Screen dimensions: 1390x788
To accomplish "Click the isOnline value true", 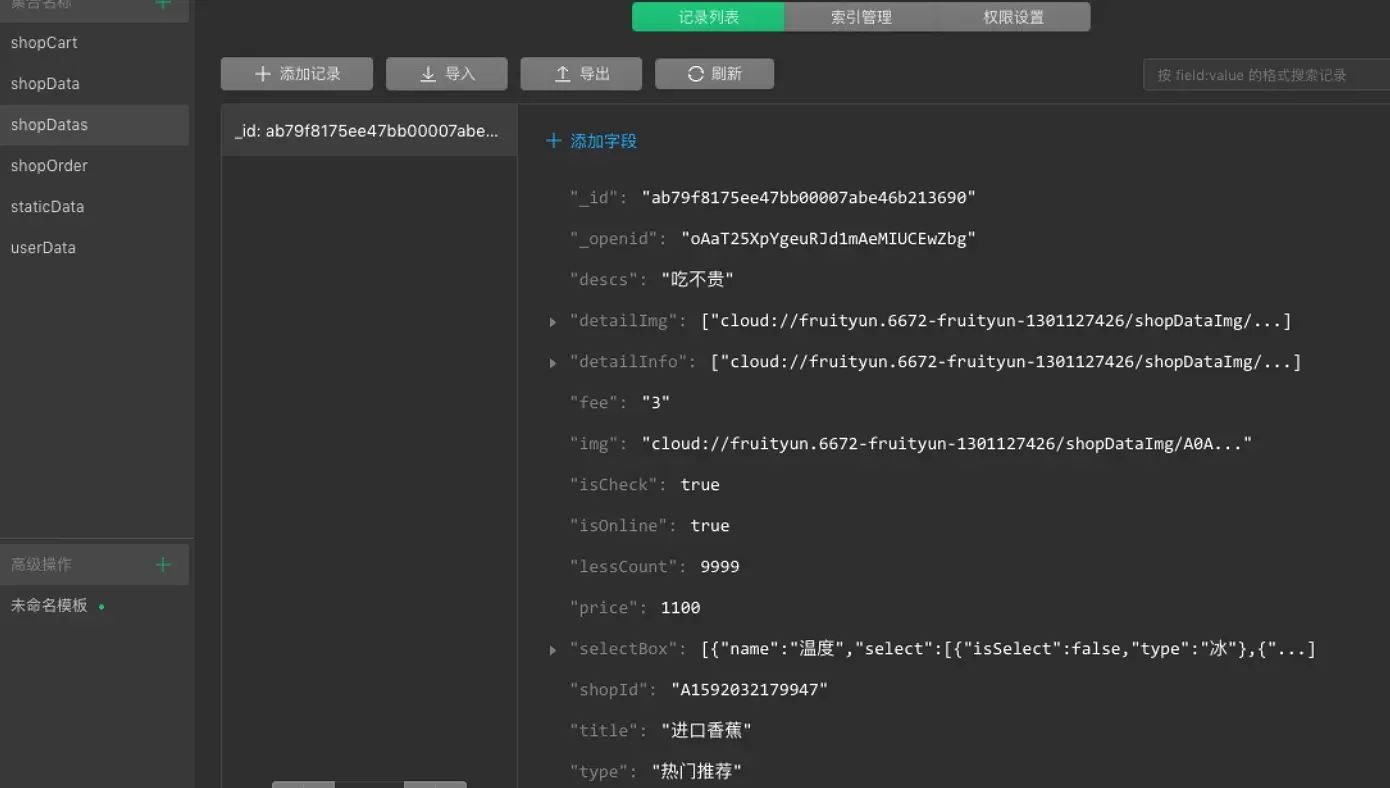I will 710,526.
